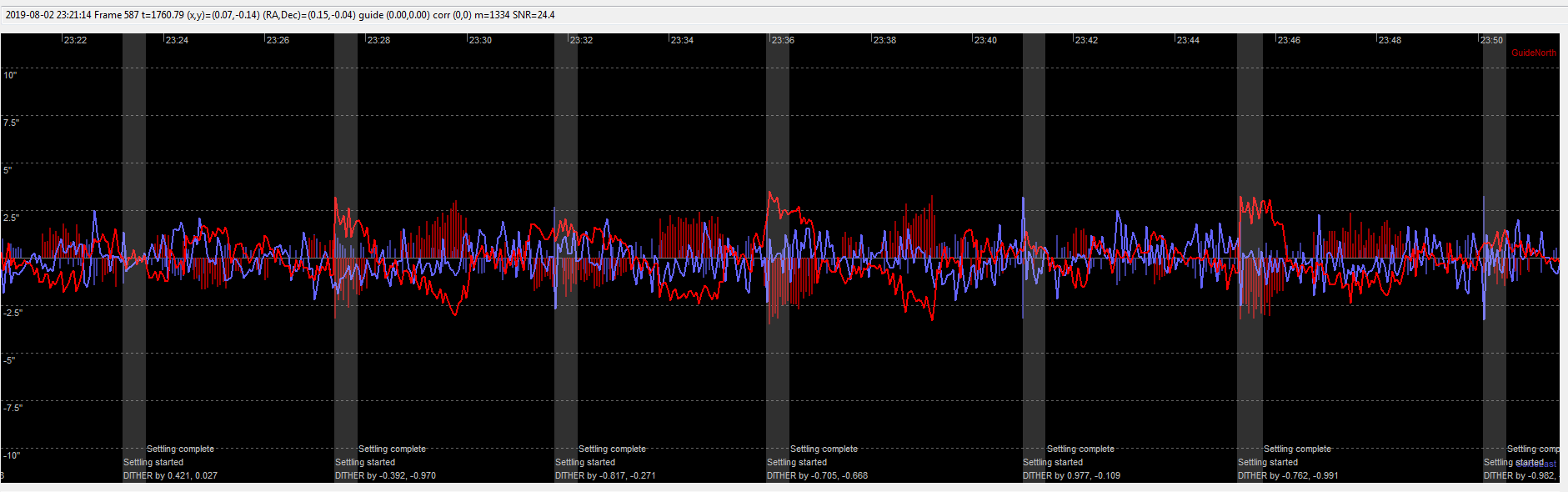The height and width of the screenshot is (492, 1568).
Task: Click Settling complete near DITHER by -0.762
Action: pos(1297,449)
